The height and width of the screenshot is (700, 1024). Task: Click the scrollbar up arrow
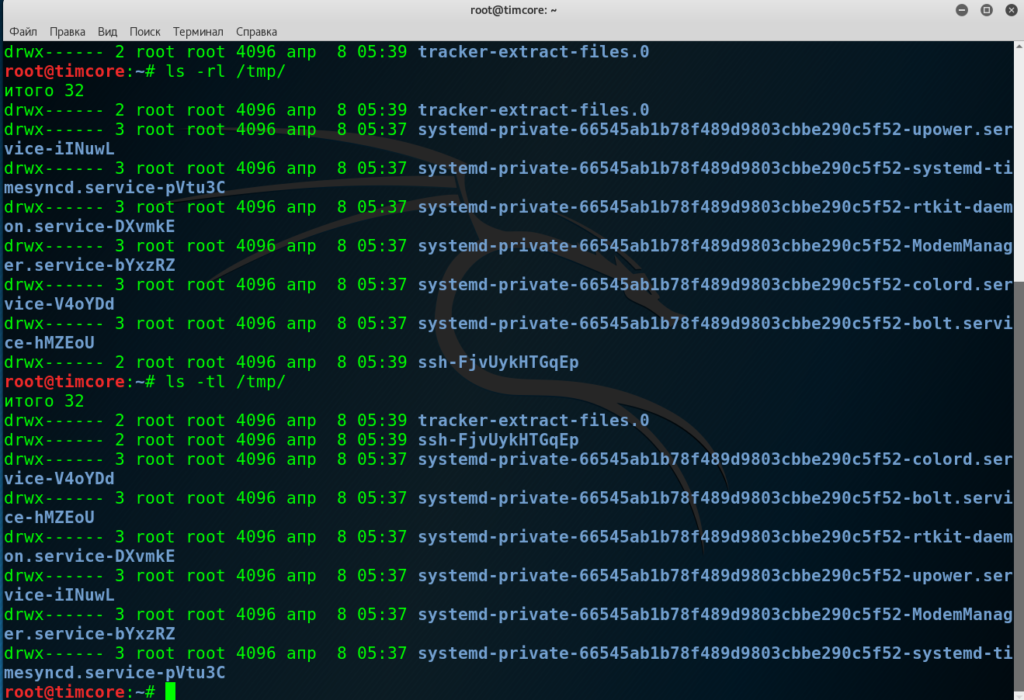[1017, 47]
